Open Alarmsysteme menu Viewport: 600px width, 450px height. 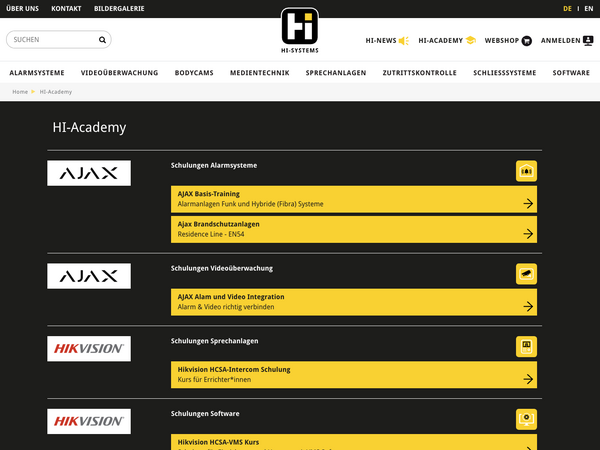(37, 73)
